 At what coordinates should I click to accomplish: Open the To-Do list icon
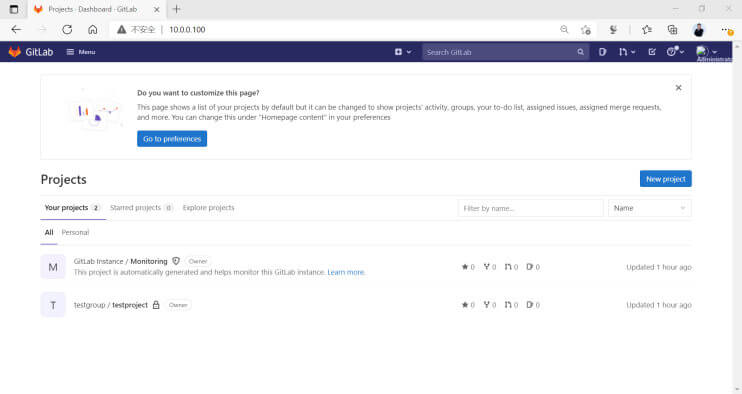tap(652, 52)
